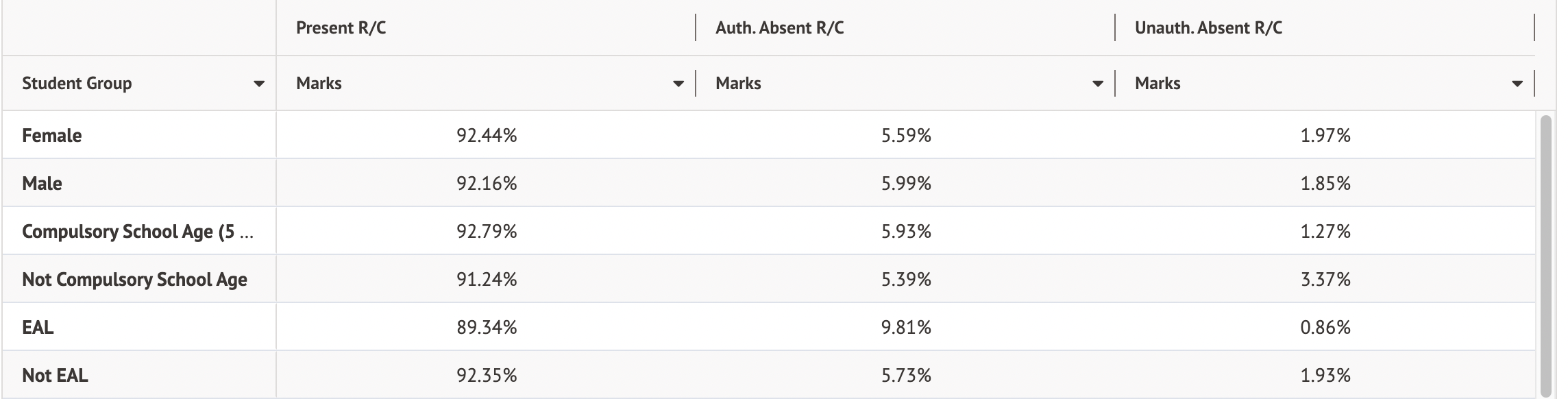Click the table's vertical scrollbar
1568x399 pixels.
point(1545,254)
